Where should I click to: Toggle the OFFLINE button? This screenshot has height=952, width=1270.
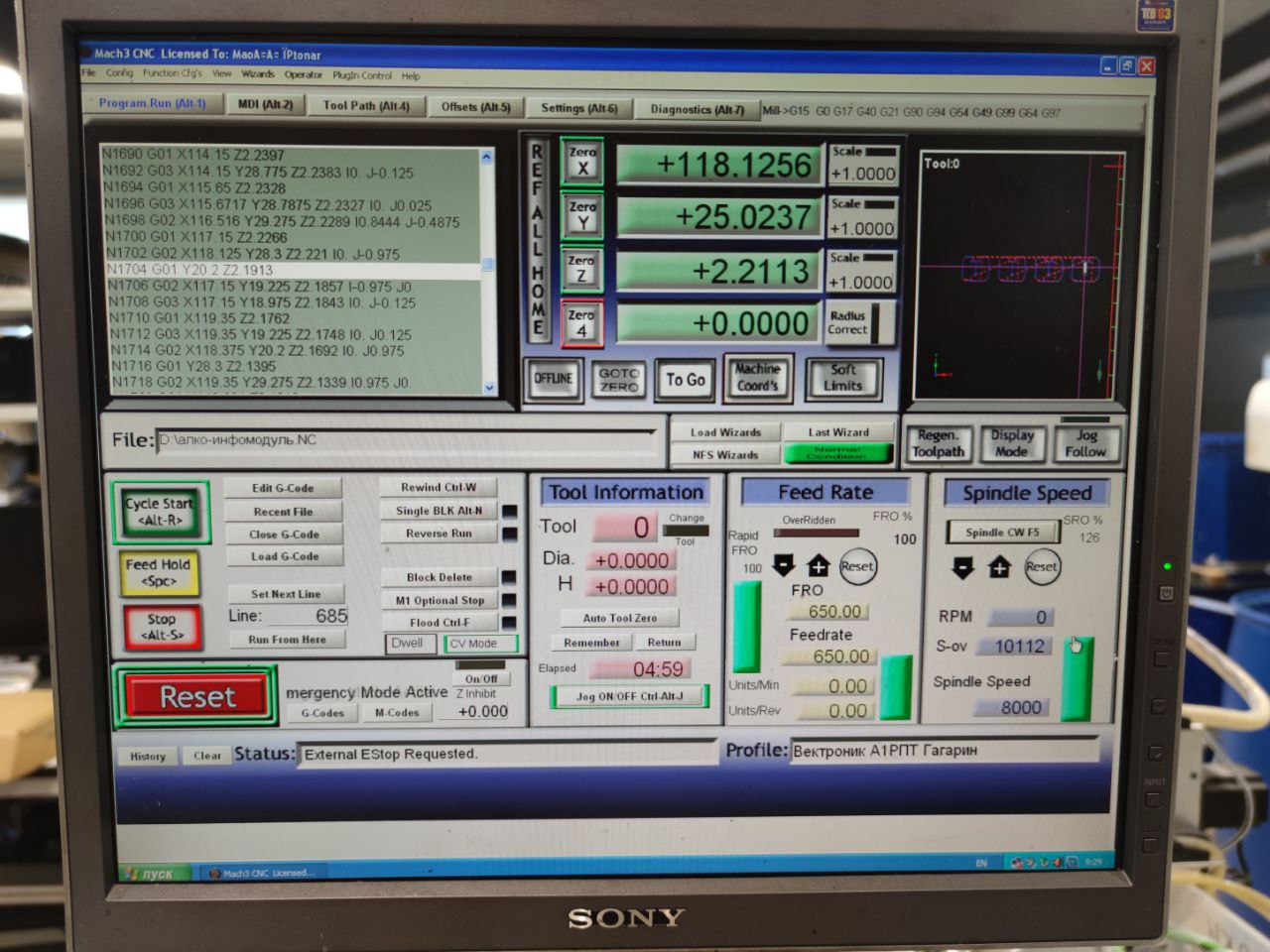553,379
